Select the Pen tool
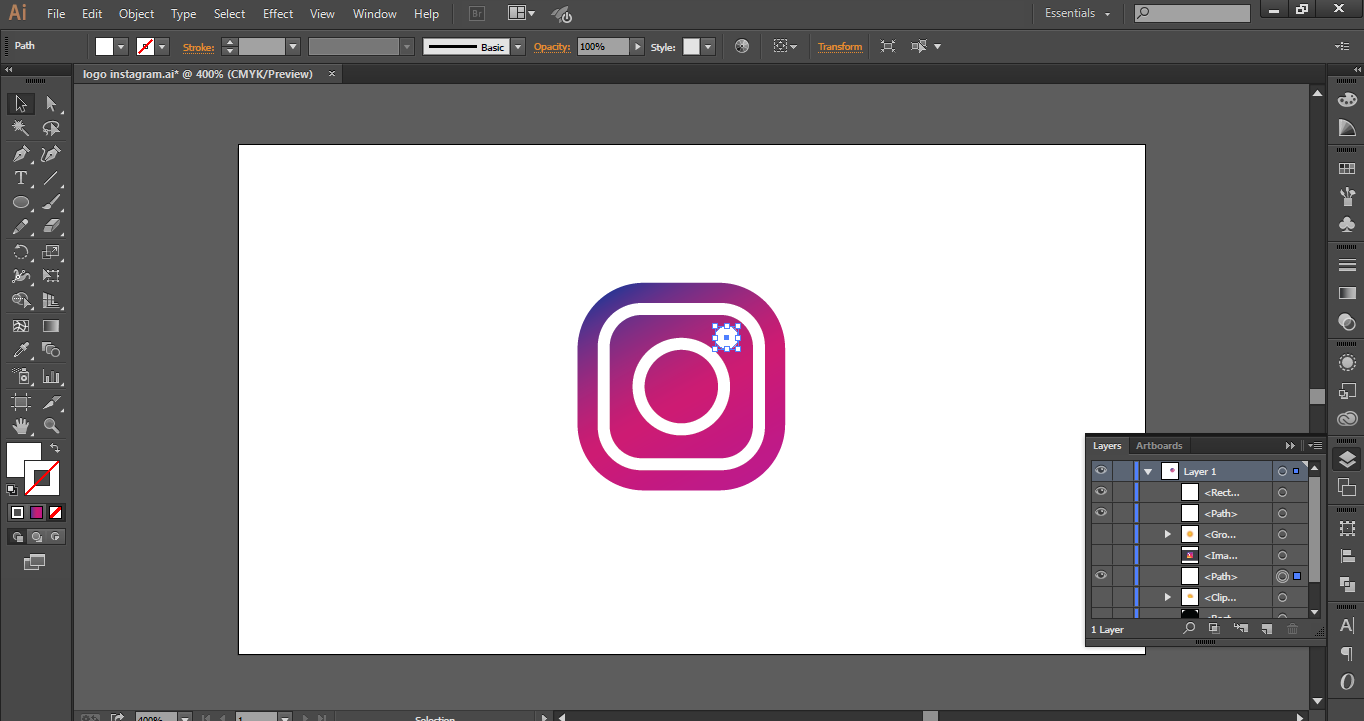The width and height of the screenshot is (1364, 721). tap(20, 154)
